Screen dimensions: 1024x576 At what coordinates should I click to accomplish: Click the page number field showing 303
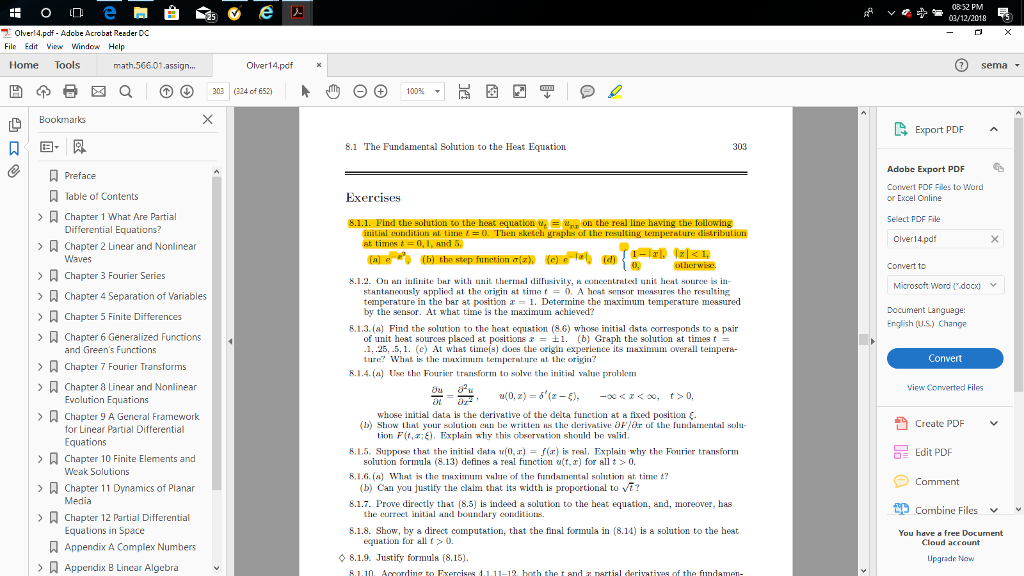[x=219, y=90]
